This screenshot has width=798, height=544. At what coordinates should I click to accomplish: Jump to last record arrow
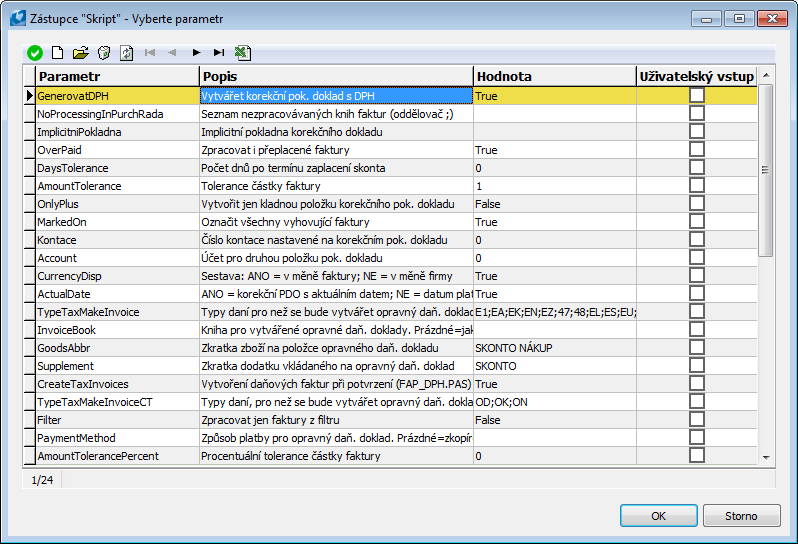[219, 52]
